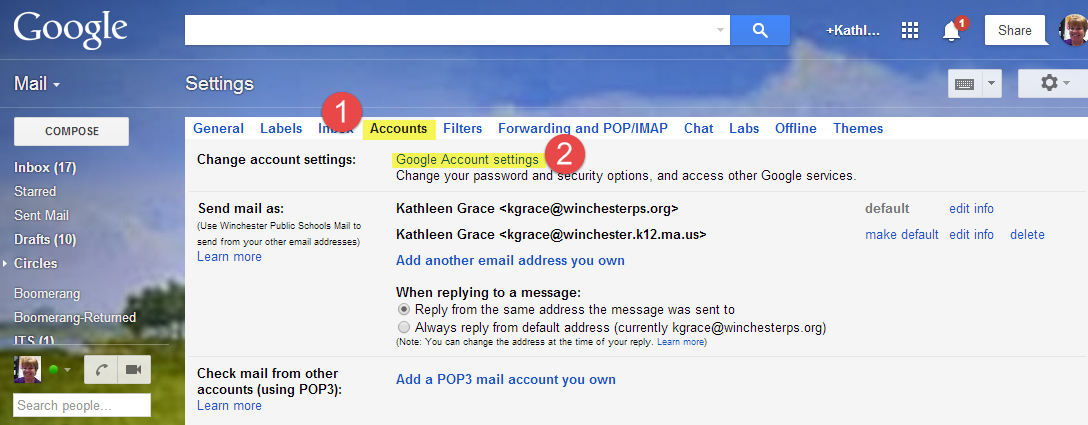Click edit info for kgrace@winchester.k12.ma.us
Viewport: 1088px width, 425px height.
971,235
